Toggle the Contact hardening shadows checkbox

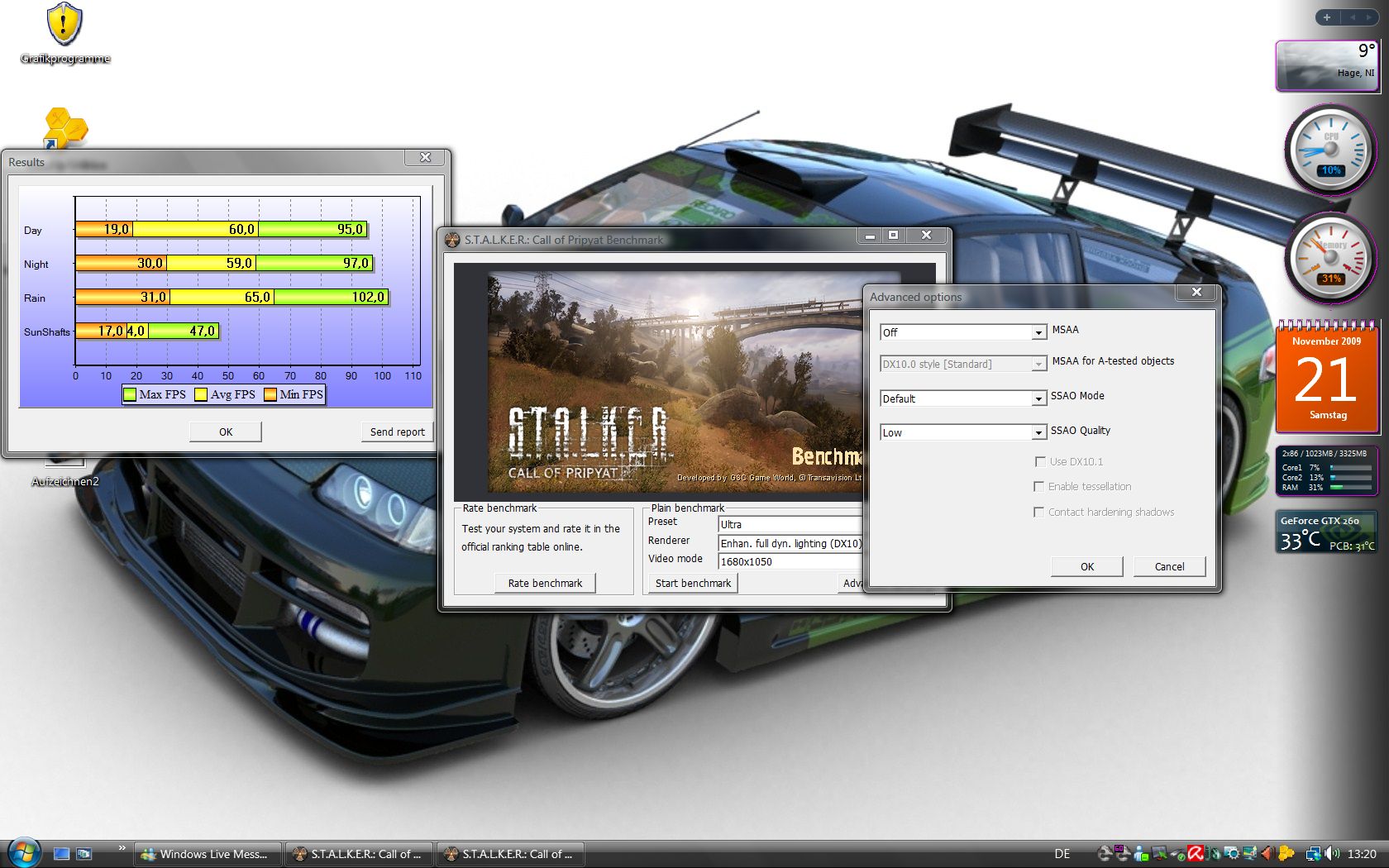(1039, 513)
